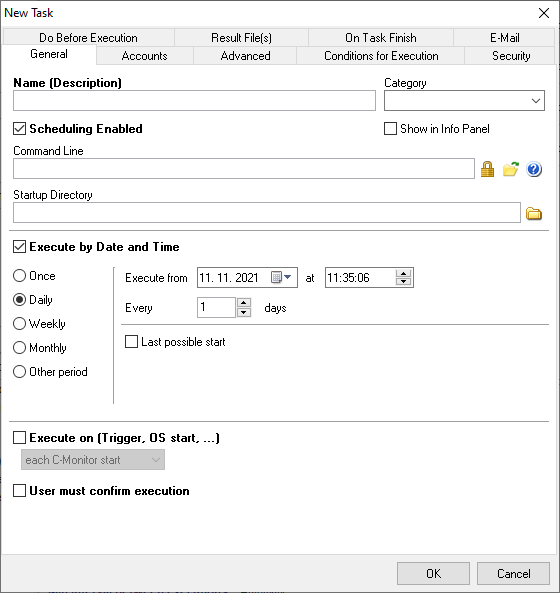Click the padlock icon beside Command Line
Screen dimensions: 560x593
[487, 169]
